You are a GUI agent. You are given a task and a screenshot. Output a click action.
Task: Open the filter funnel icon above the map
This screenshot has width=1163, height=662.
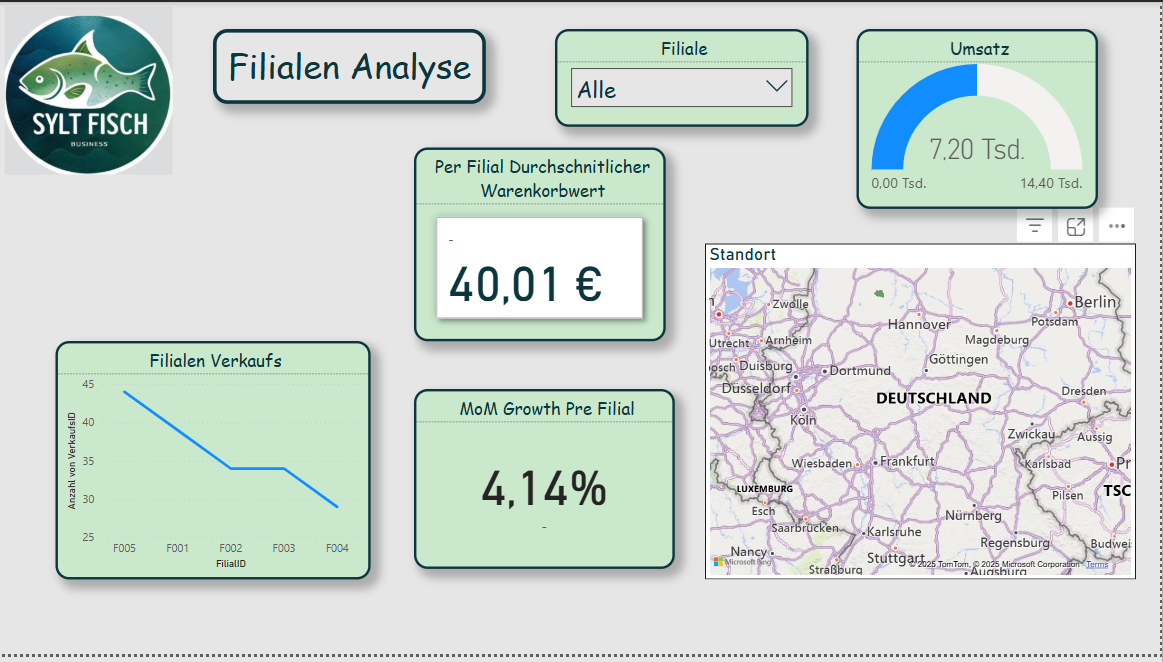(1034, 225)
